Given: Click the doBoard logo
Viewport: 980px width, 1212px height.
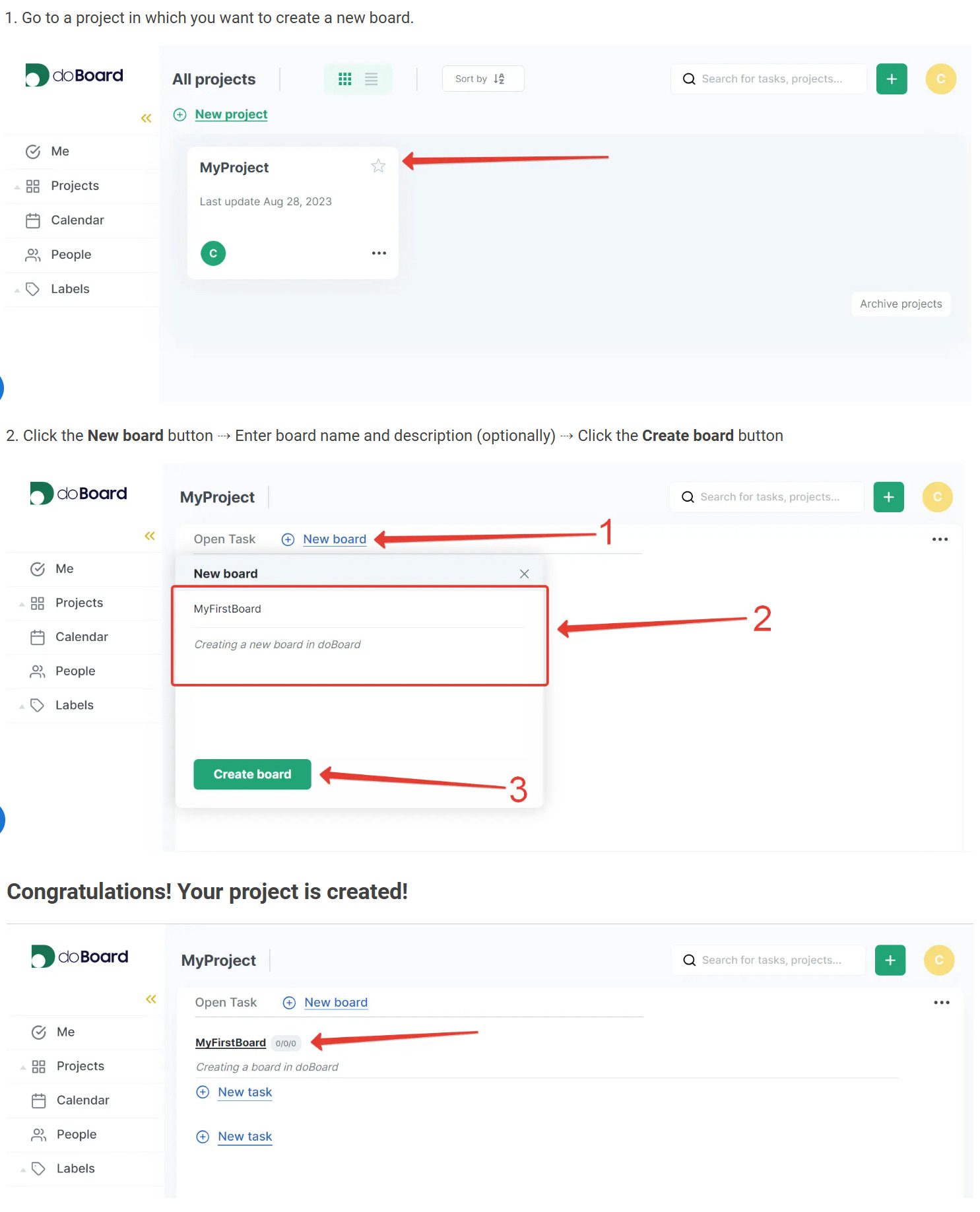Looking at the screenshot, I should [x=74, y=75].
